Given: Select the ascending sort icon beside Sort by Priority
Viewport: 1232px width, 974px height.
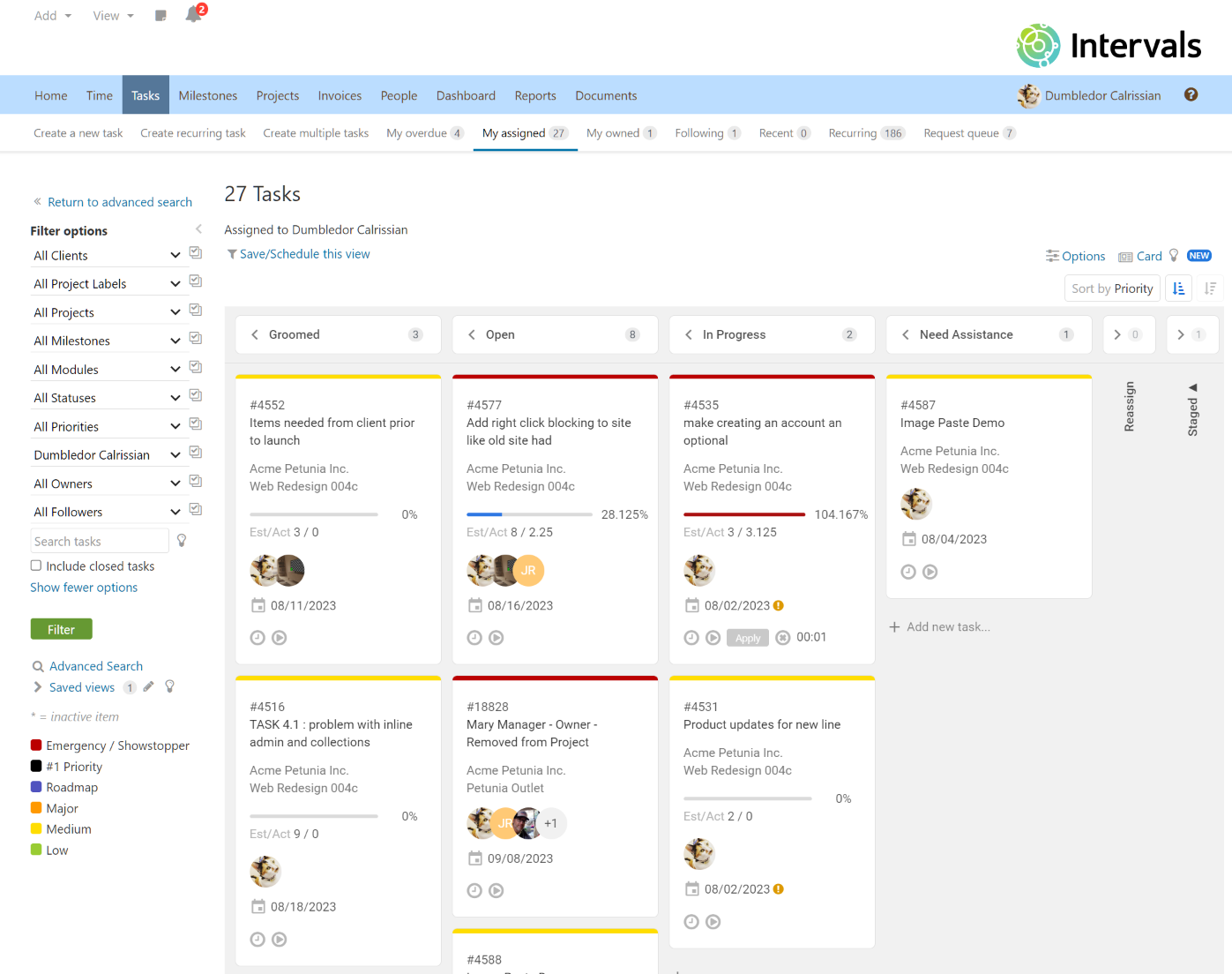Looking at the screenshot, I should pos(1178,288).
